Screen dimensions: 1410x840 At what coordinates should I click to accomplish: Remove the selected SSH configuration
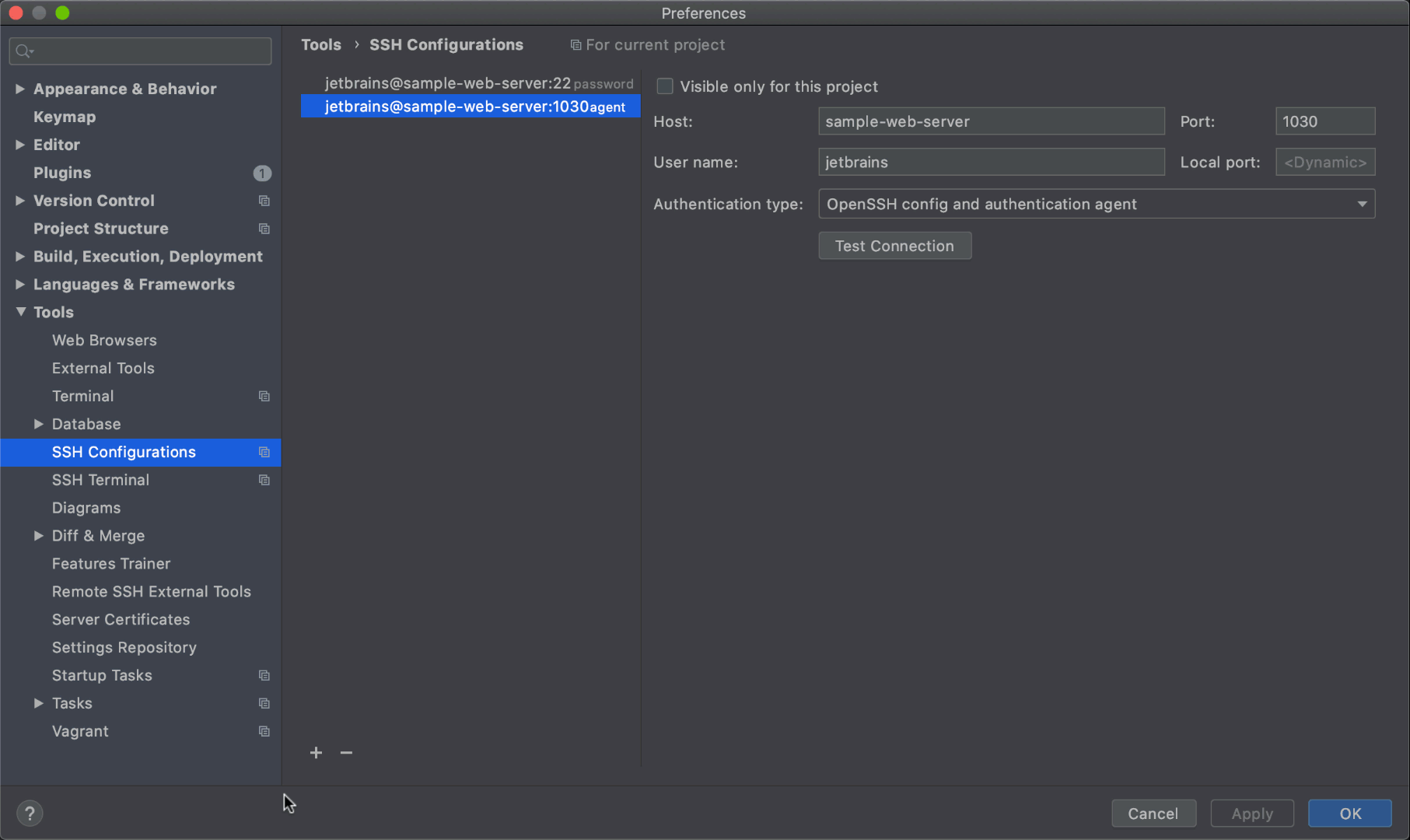347,753
